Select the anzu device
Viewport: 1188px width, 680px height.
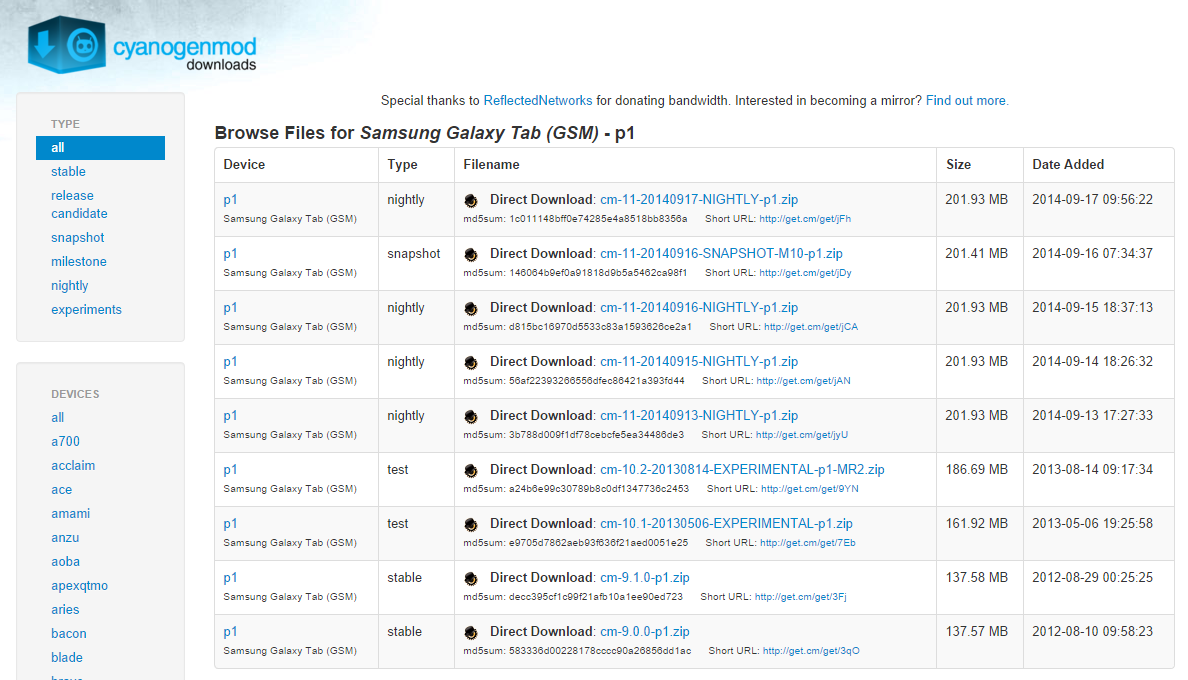point(65,538)
